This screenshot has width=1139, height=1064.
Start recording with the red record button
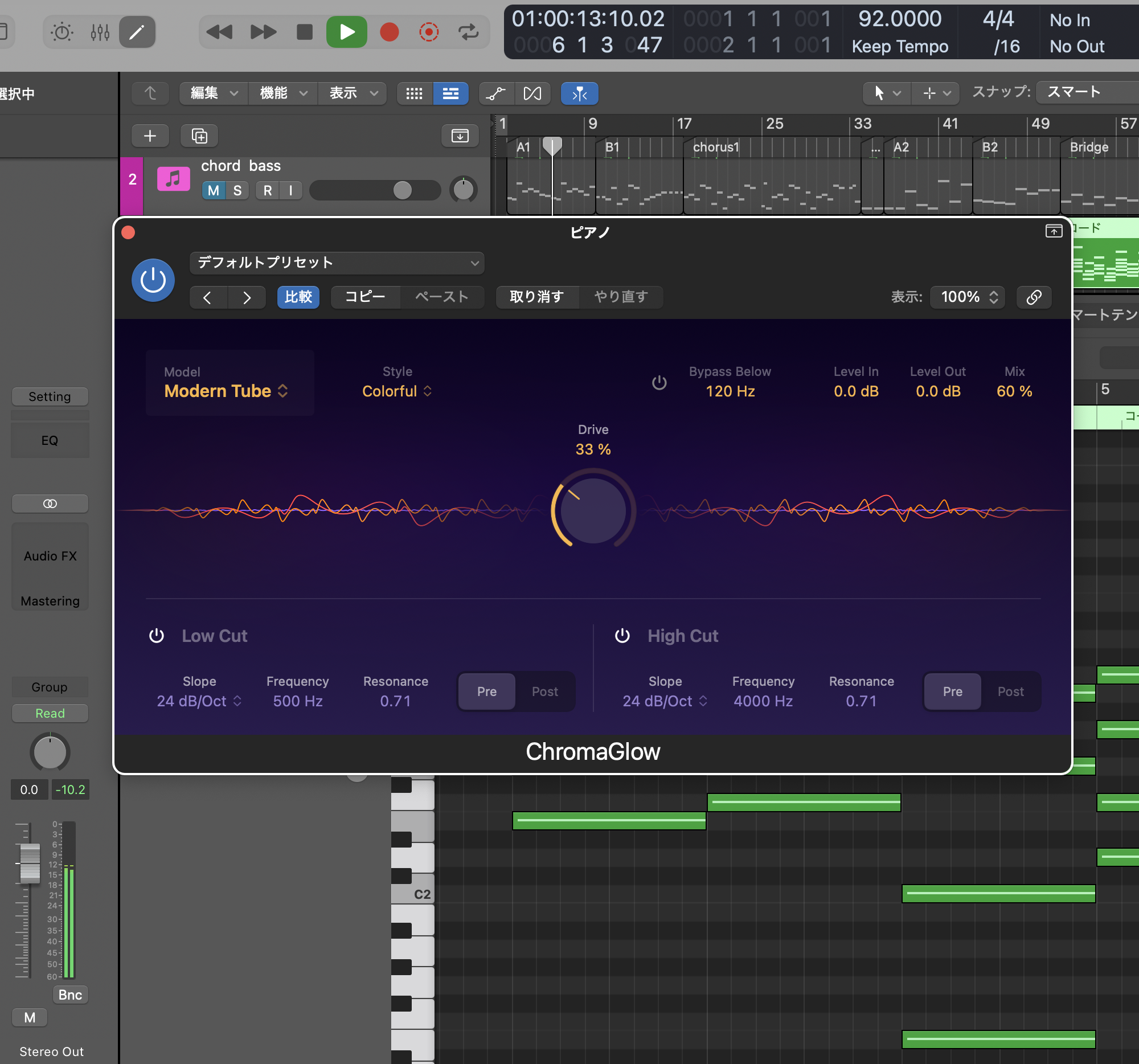point(390,32)
